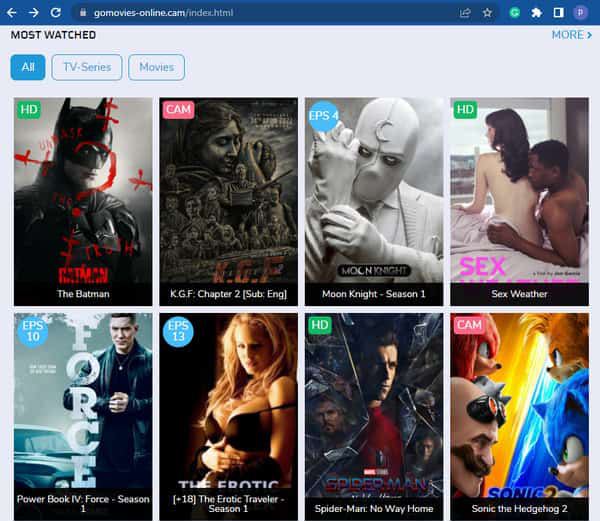Reload the page with refresh icon
Screen dimensions: 600x521
click(55, 13)
